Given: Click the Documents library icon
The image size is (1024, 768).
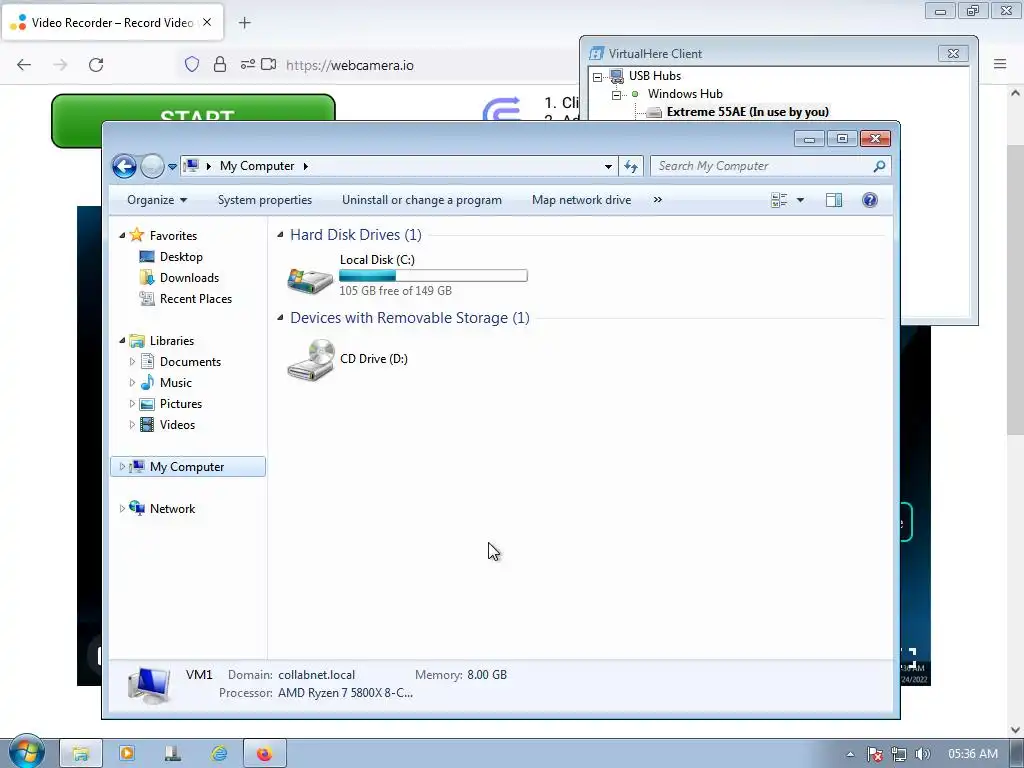Looking at the screenshot, I should tap(148, 361).
